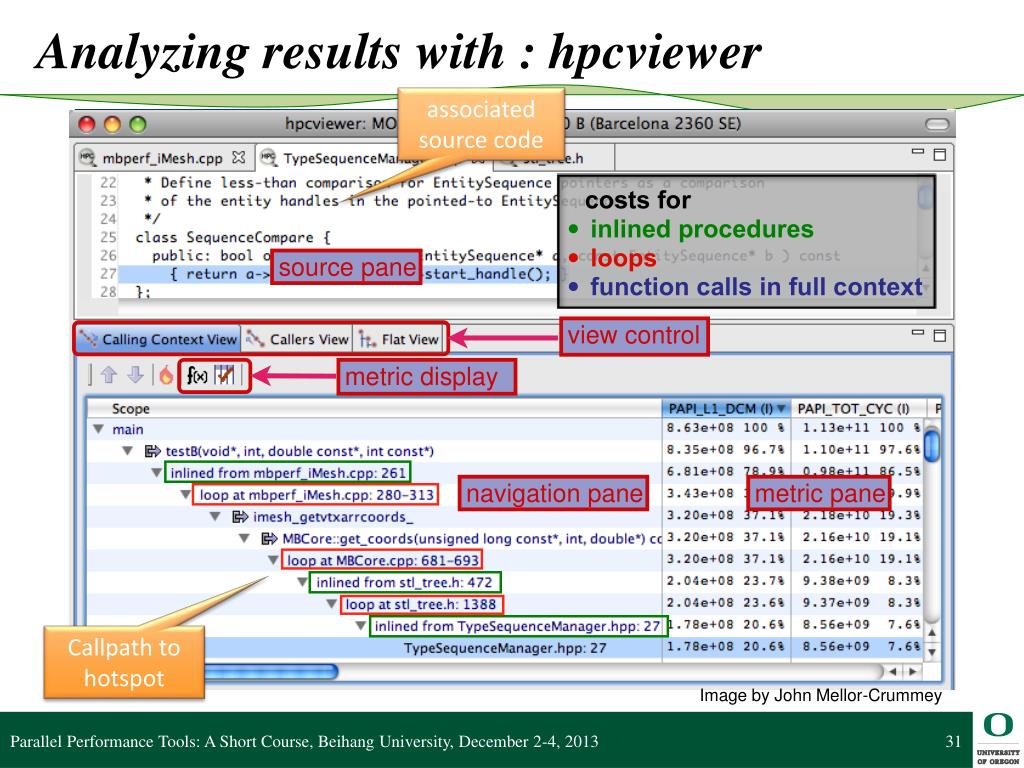Collapse inlined from stl_tree.h: 472 node
Screen dimensions: 1024x768
click(302, 582)
